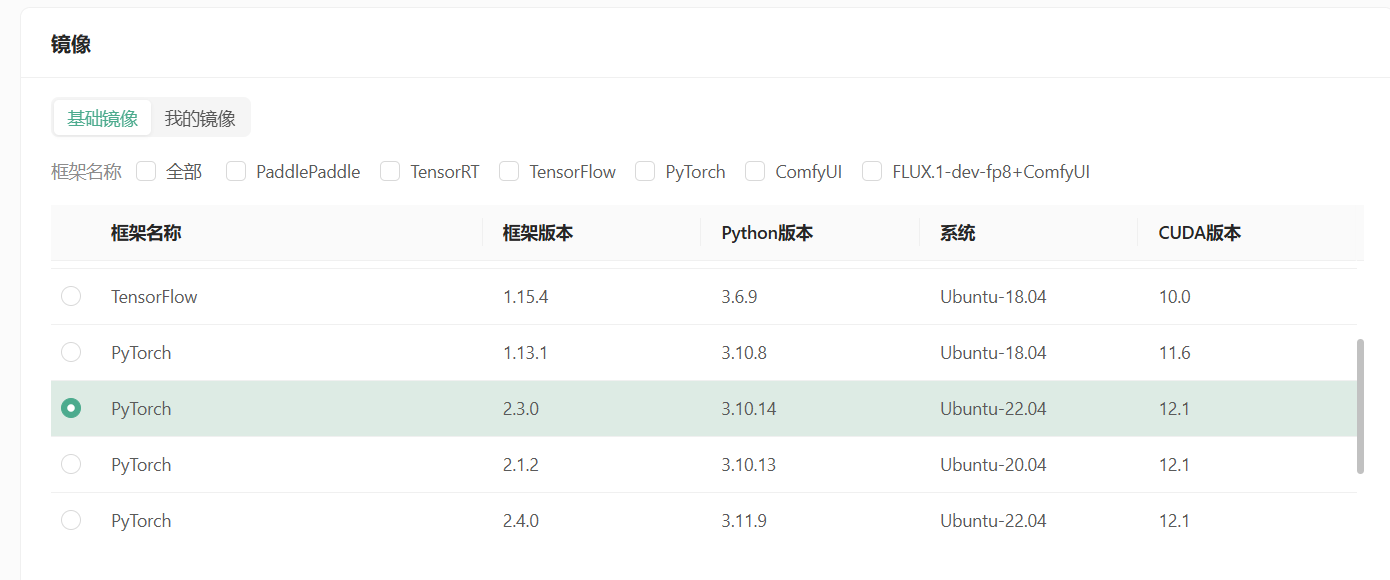Screen dimensions: 1390x580
Task: Click the CUDA版本 column header
Action: [1200, 233]
